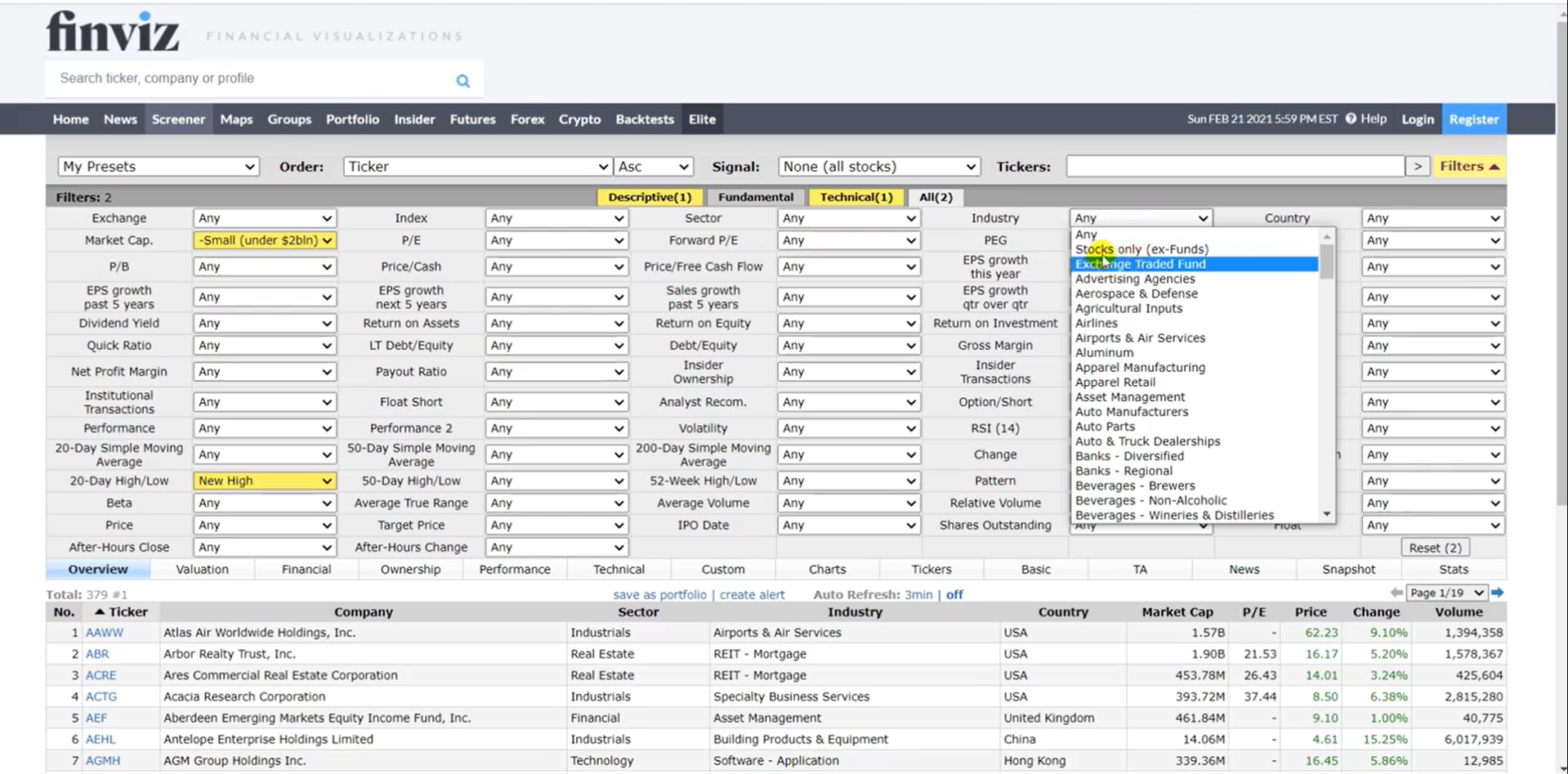Set Auto Refresh to 3min
Viewport: 1568px width, 774px height.
coord(918,594)
